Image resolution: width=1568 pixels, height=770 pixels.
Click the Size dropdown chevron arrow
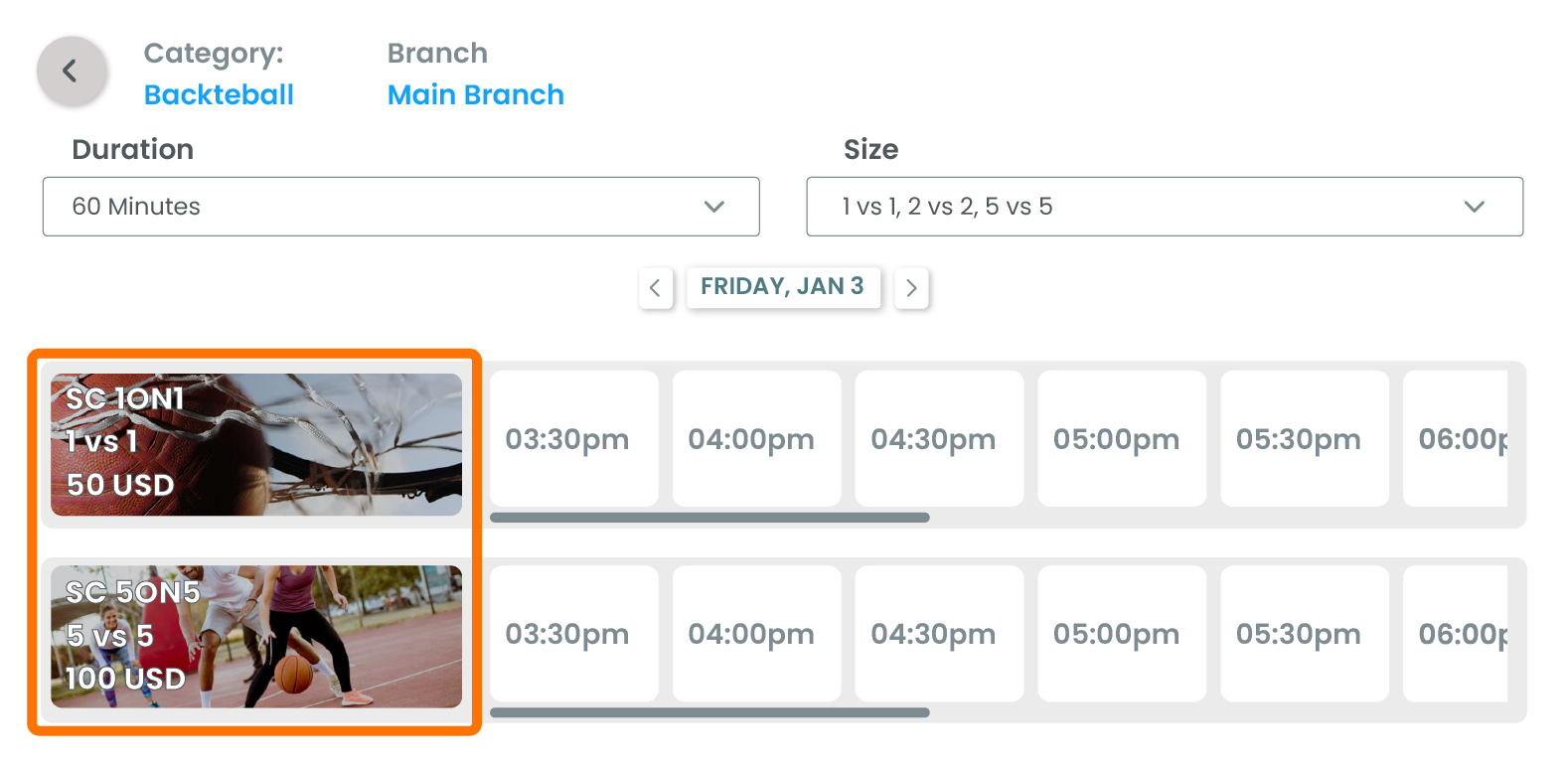[x=1474, y=207]
